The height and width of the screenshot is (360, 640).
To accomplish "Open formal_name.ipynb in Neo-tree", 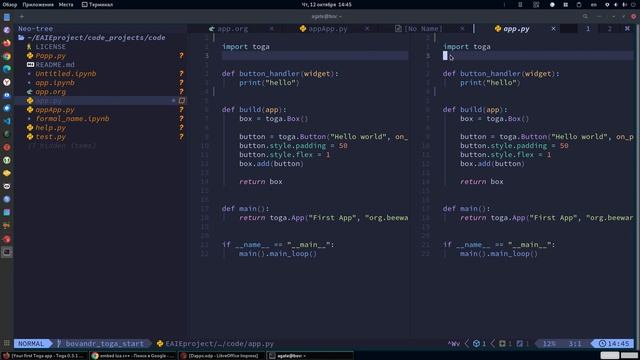I will [72, 119].
